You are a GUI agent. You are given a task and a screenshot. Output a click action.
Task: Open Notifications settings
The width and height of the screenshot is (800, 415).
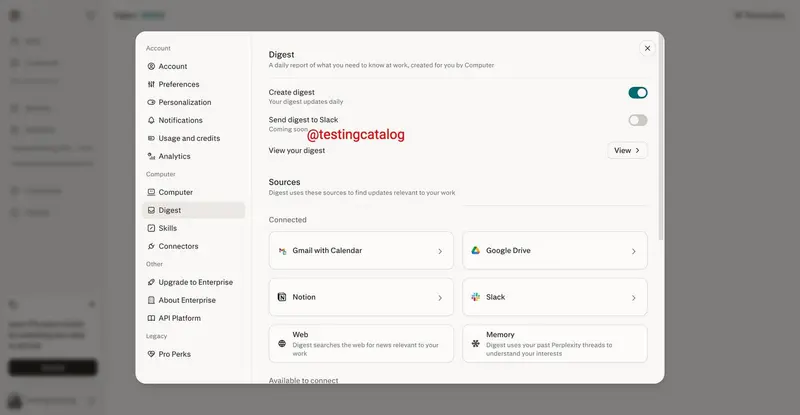pos(193,120)
